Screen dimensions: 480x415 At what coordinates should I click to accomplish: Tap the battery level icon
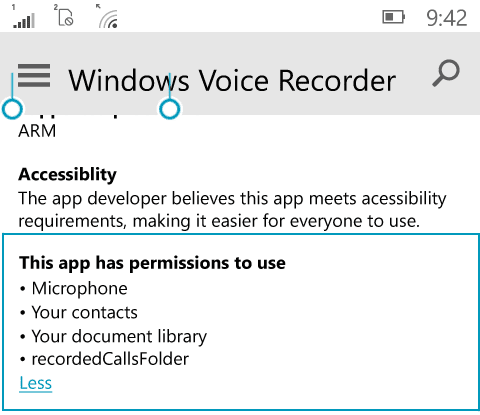(x=393, y=17)
